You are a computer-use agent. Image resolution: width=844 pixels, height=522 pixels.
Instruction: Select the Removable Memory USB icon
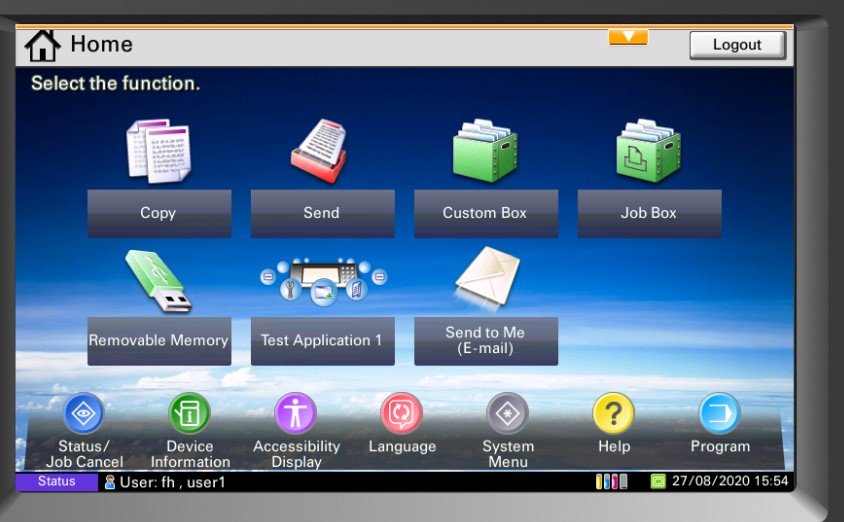158,282
